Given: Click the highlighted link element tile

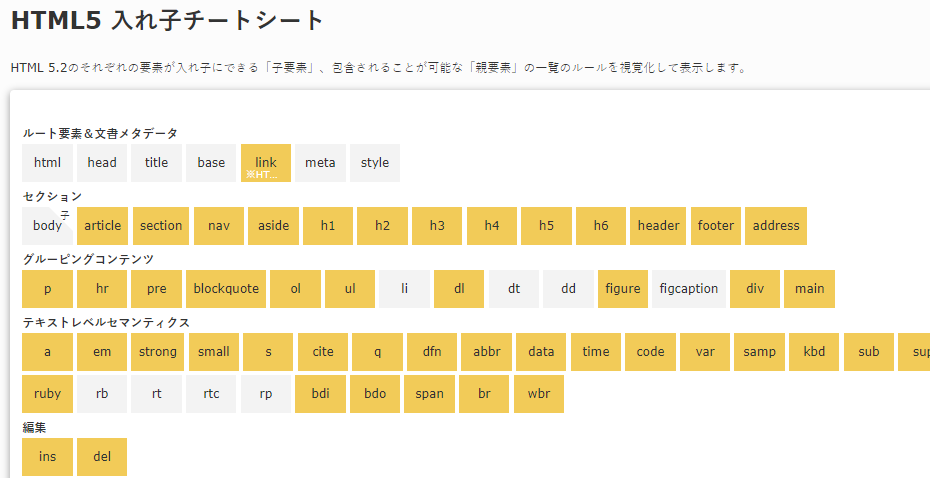Looking at the screenshot, I should tap(266, 162).
